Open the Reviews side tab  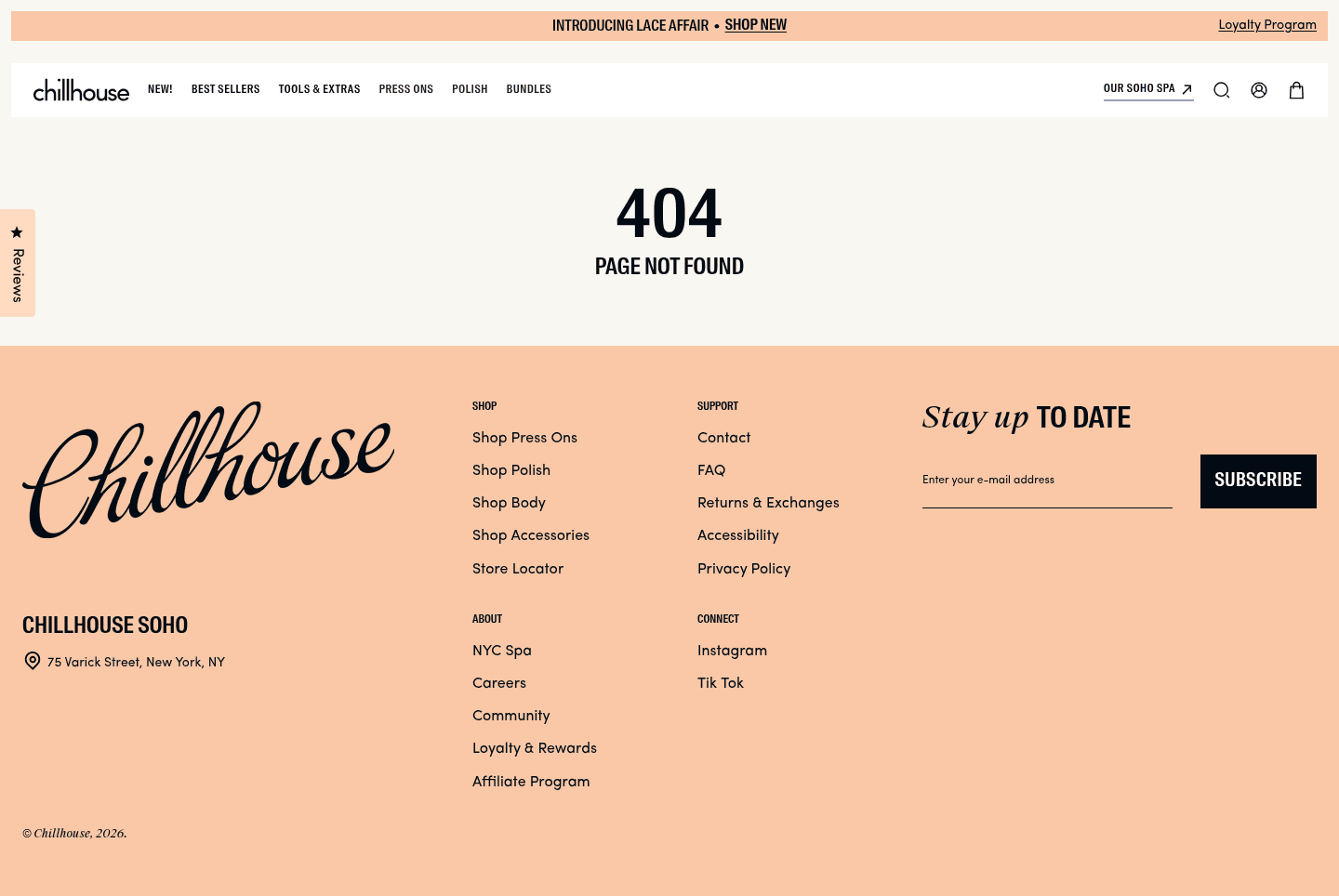coord(18,263)
